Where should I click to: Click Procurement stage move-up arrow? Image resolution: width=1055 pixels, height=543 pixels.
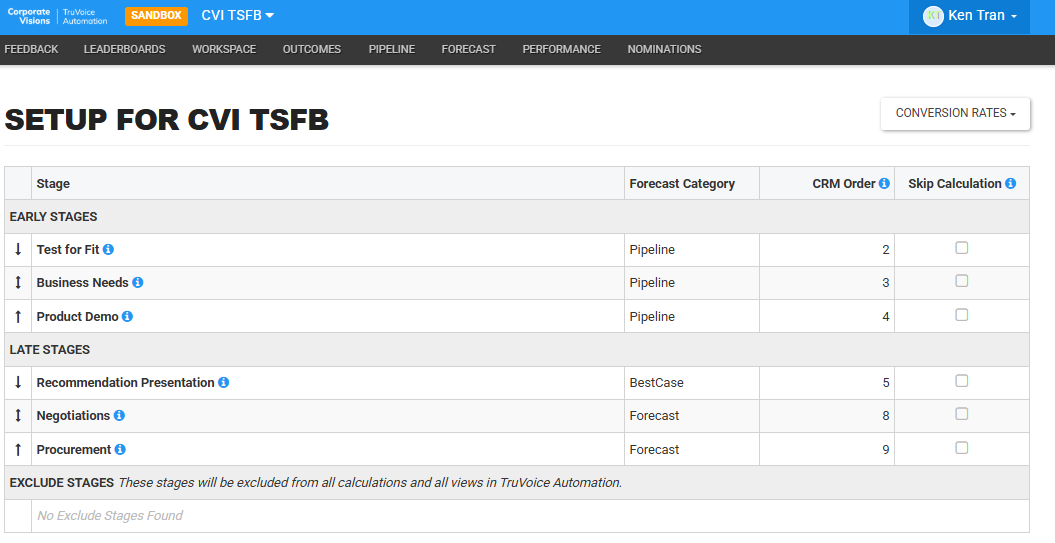coord(18,449)
